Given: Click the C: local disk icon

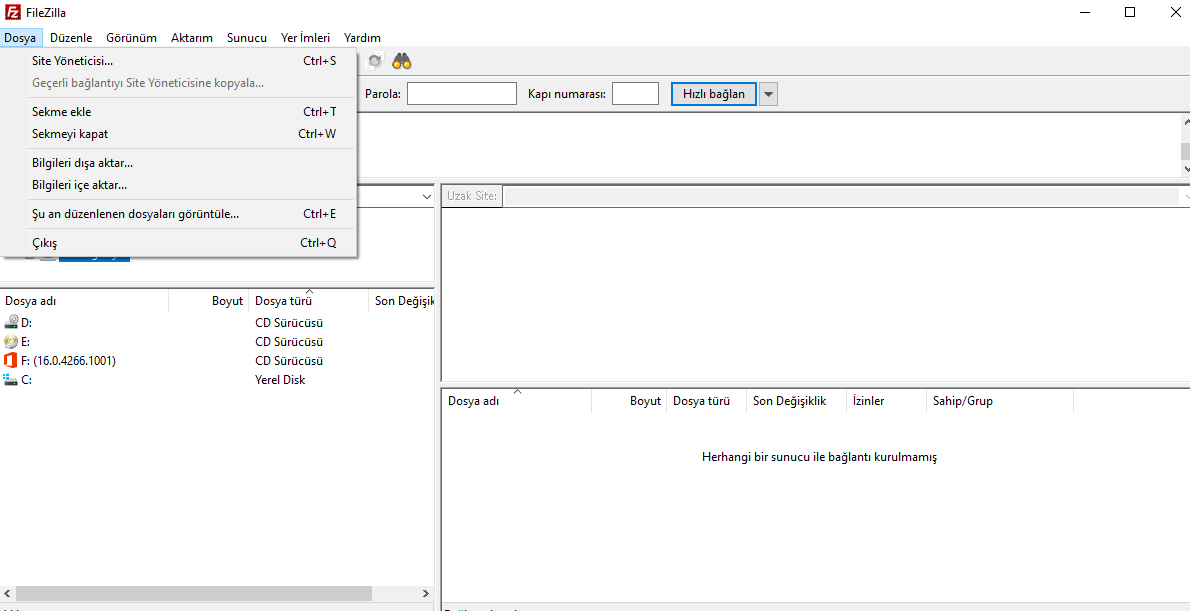Looking at the screenshot, I should click(11, 380).
